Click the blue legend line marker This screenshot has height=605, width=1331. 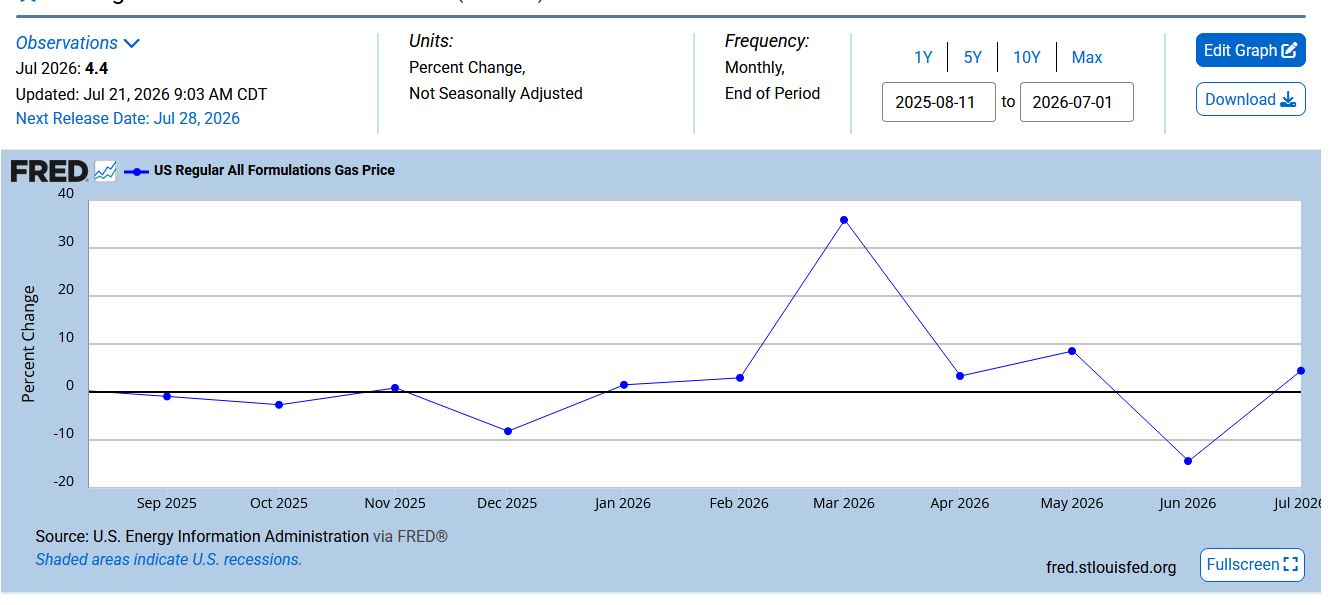[x=136, y=171]
